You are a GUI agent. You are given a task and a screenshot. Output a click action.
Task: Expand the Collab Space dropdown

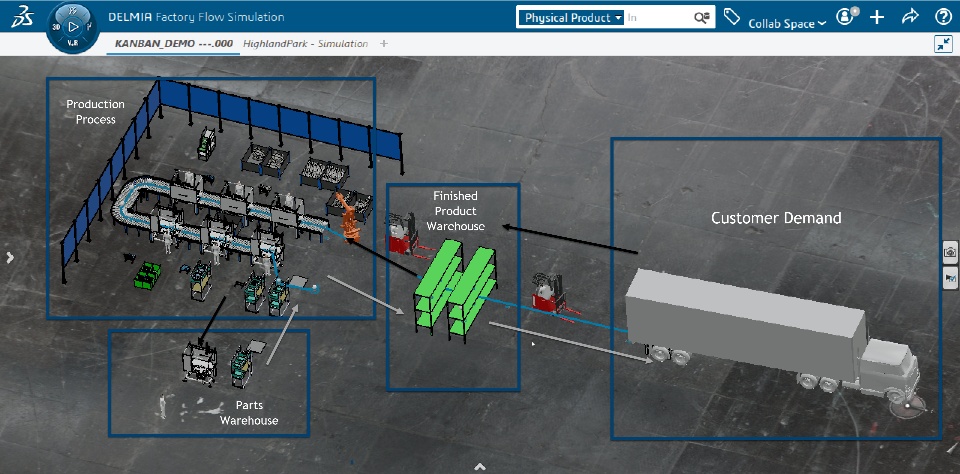pyautogui.click(x=787, y=23)
